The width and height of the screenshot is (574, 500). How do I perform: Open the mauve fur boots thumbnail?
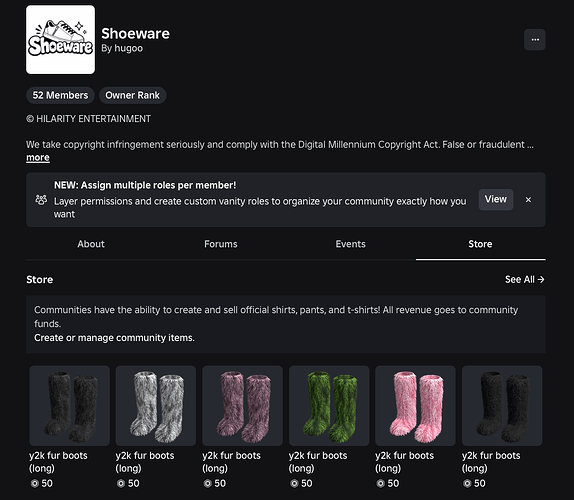click(x=242, y=406)
